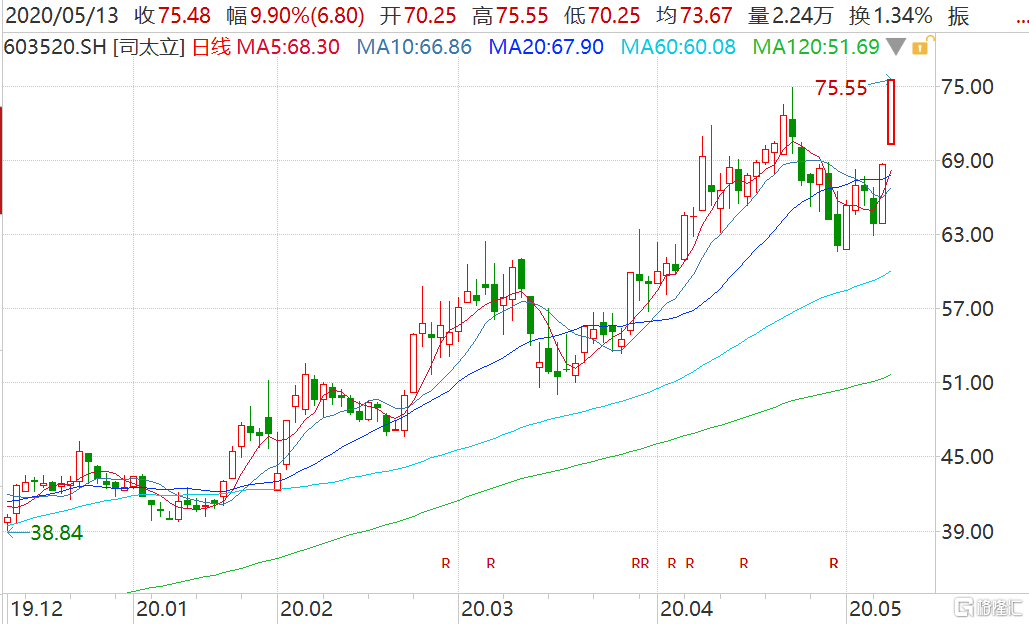Click the turnover rate 换1.34%

point(890,15)
